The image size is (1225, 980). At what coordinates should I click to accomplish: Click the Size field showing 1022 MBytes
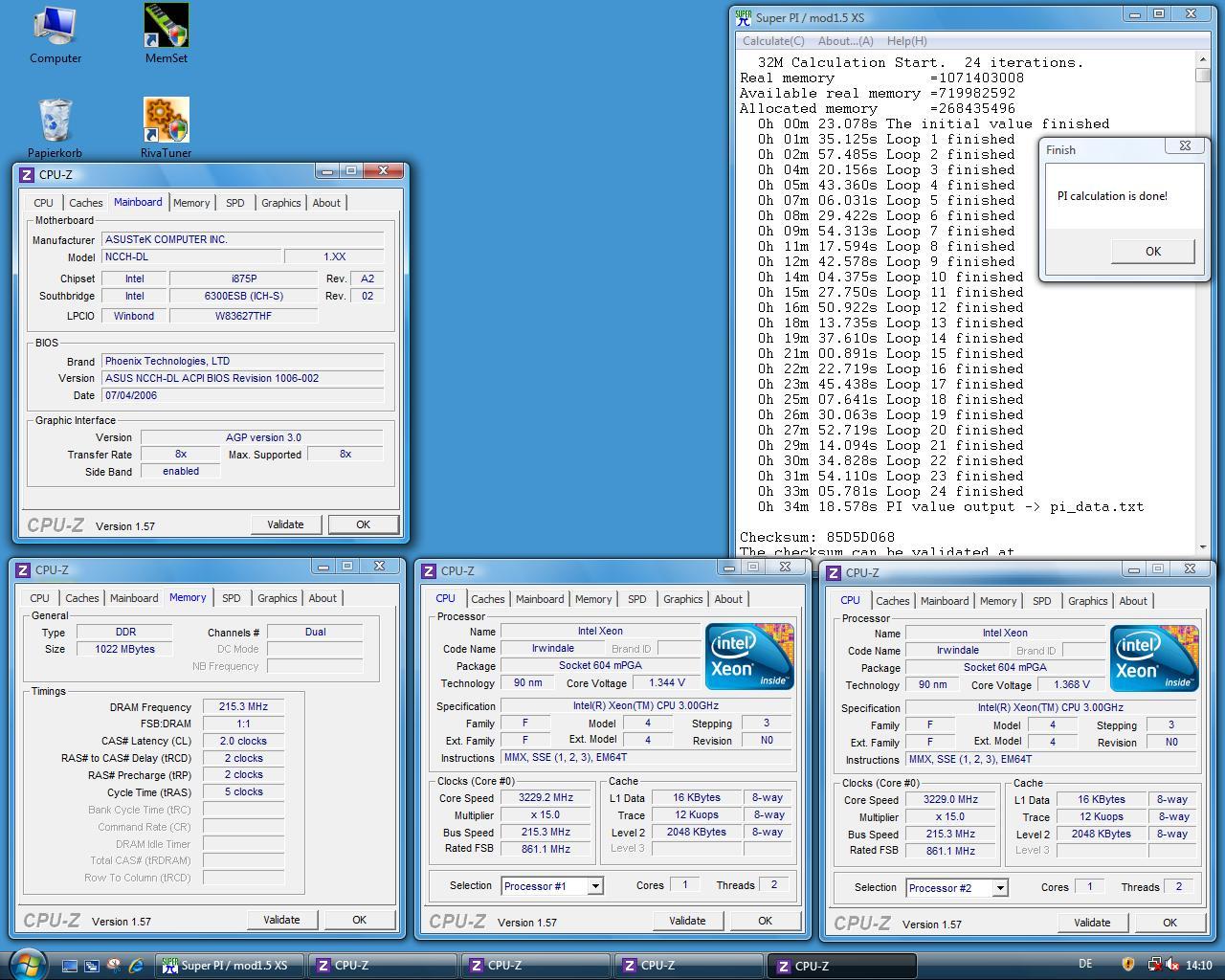tap(124, 649)
